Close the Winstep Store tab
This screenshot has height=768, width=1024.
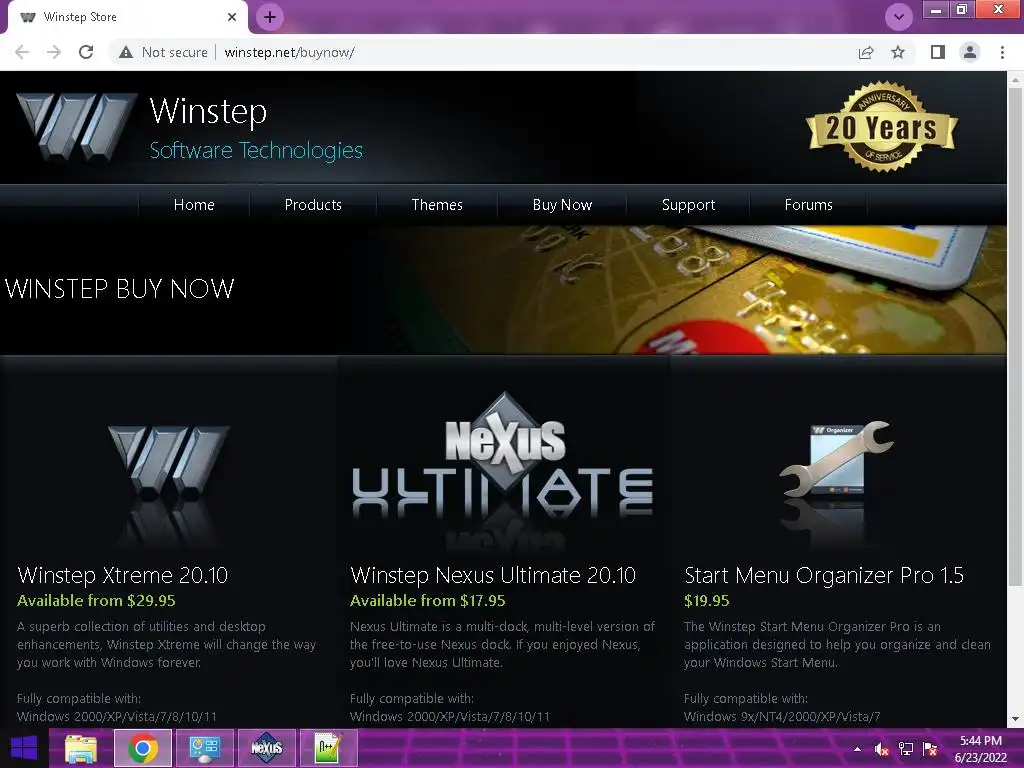click(x=232, y=17)
